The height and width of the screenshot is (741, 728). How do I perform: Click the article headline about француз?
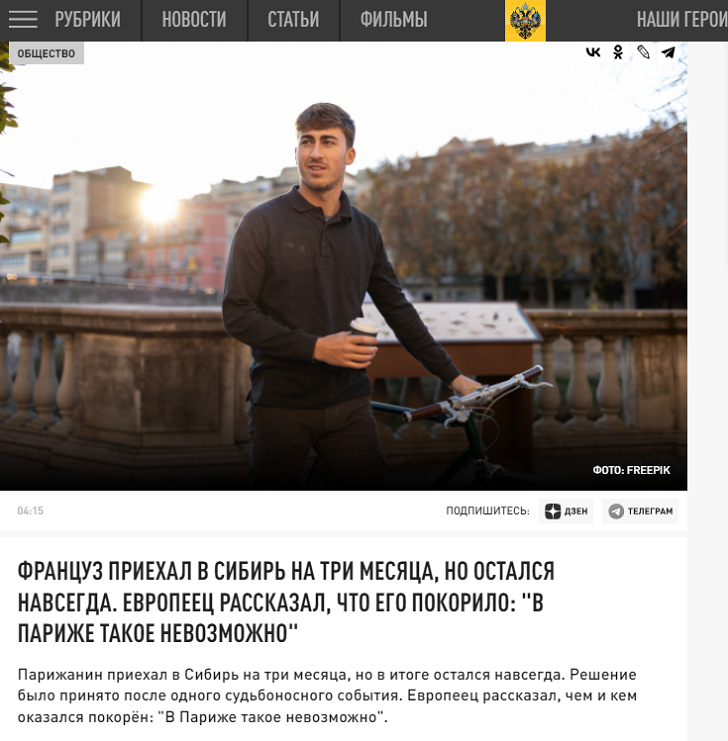coord(286,602)
